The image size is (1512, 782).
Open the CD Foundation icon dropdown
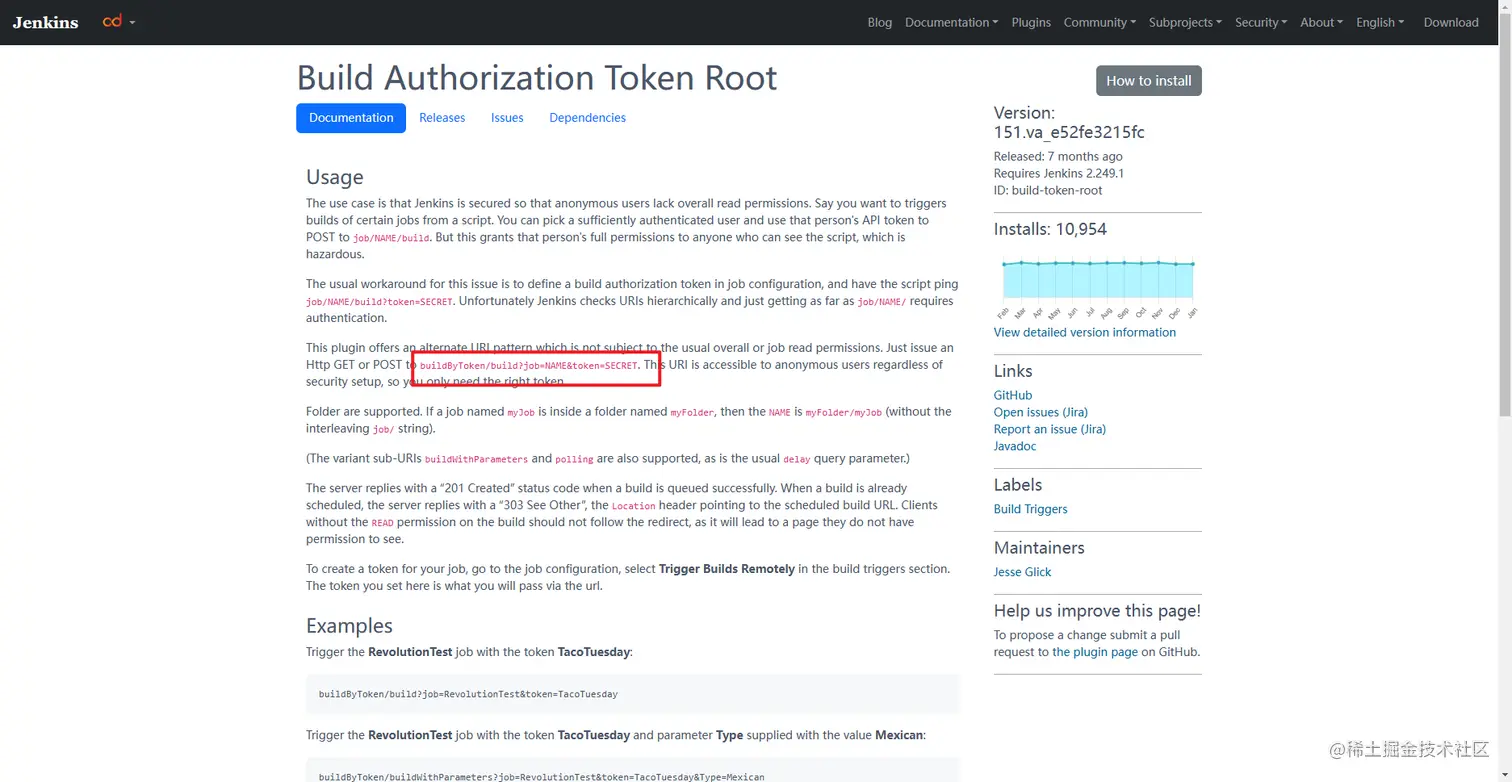coord(119,21)
